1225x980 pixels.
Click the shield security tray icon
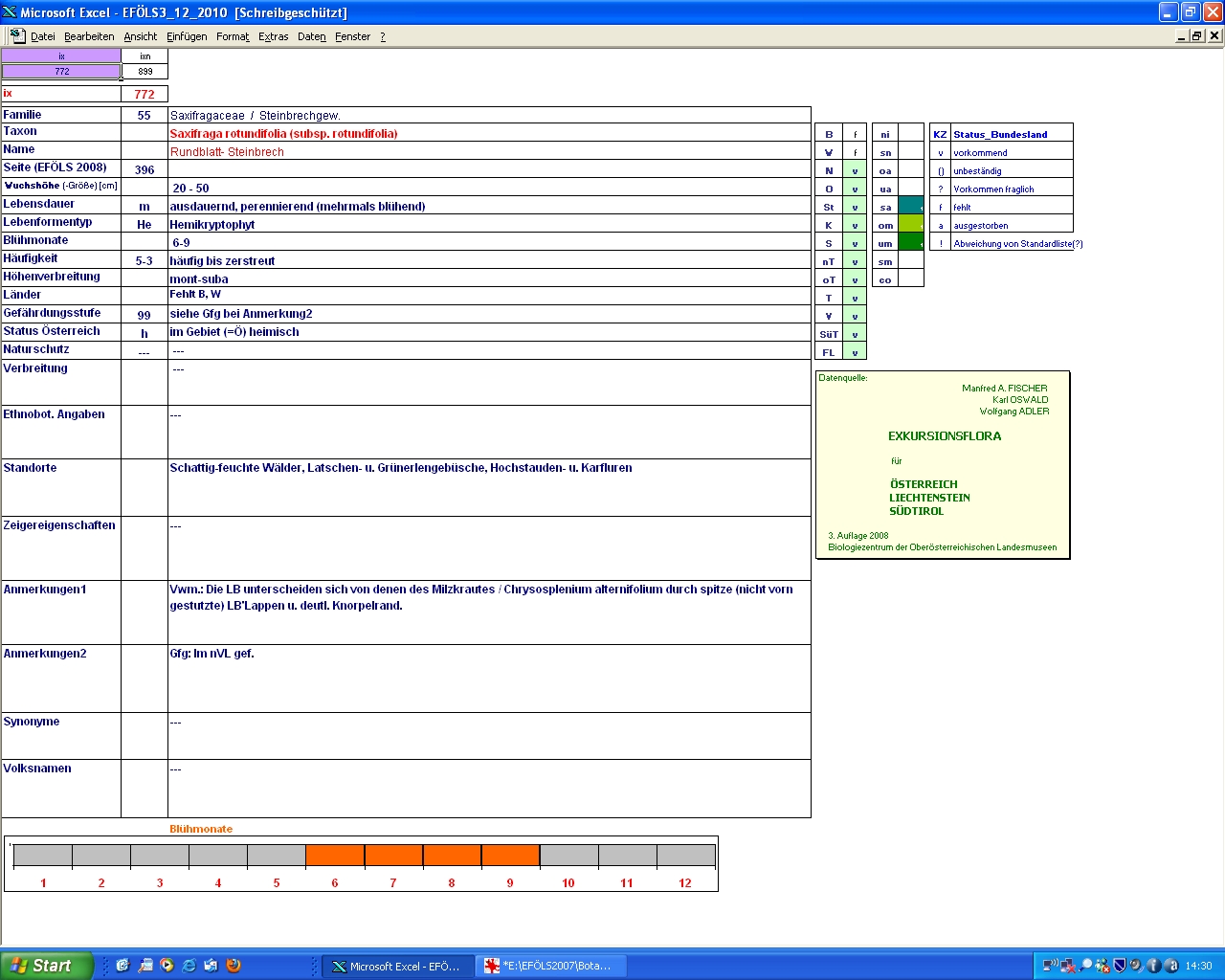(x=1120, y=966)
